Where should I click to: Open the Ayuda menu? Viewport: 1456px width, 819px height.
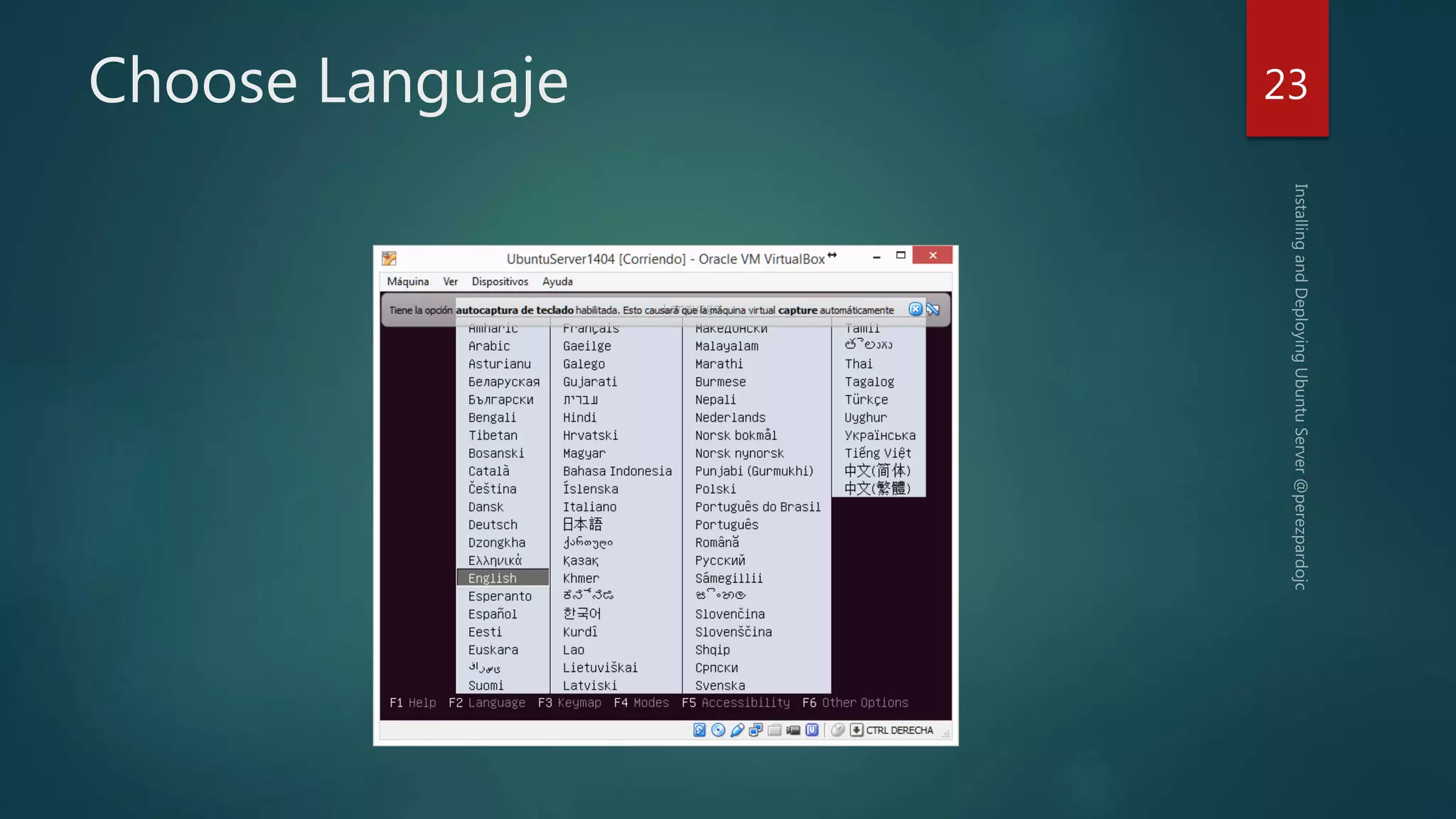557,282
